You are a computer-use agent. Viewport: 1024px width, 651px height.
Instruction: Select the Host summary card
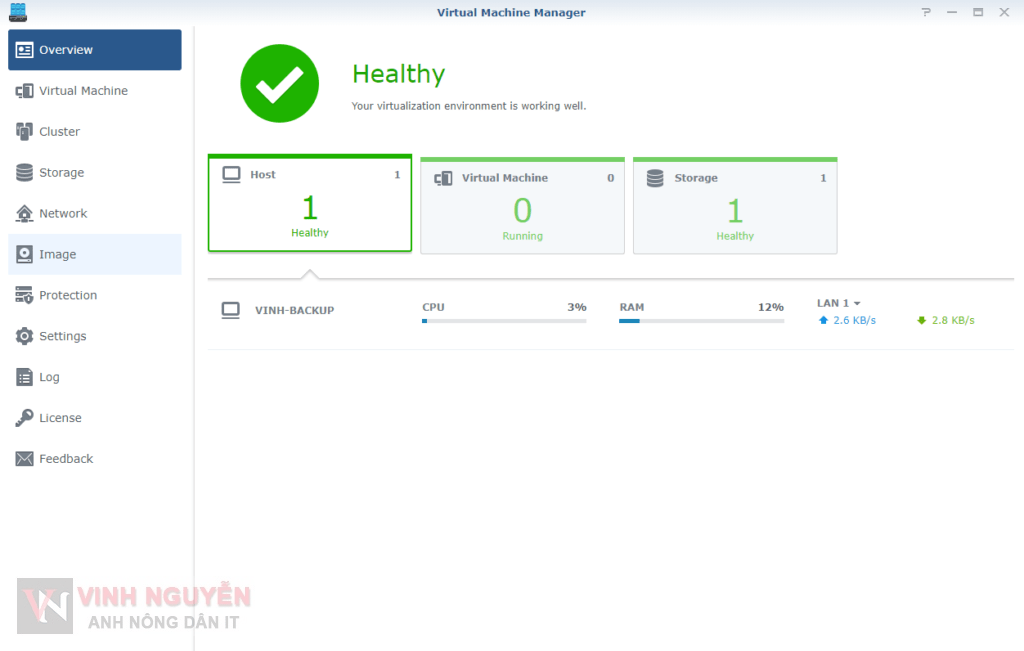point(310,204)
